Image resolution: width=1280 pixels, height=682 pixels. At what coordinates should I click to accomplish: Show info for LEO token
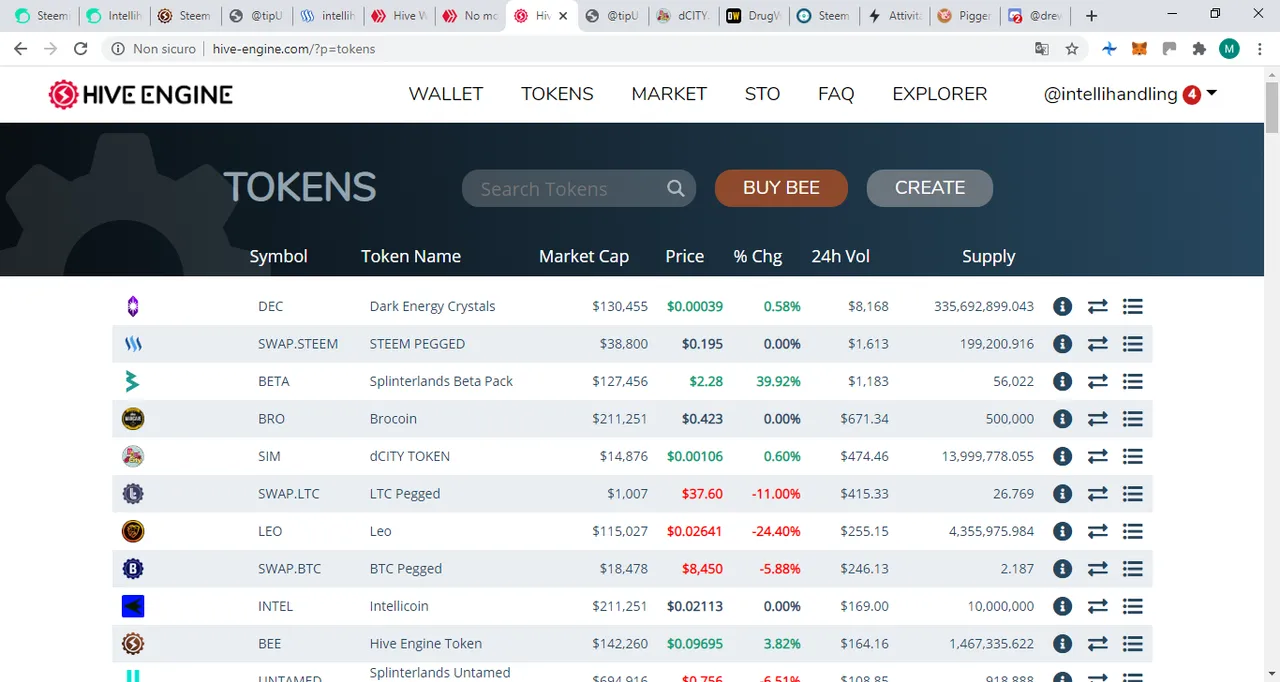[x=1062, y=531]
